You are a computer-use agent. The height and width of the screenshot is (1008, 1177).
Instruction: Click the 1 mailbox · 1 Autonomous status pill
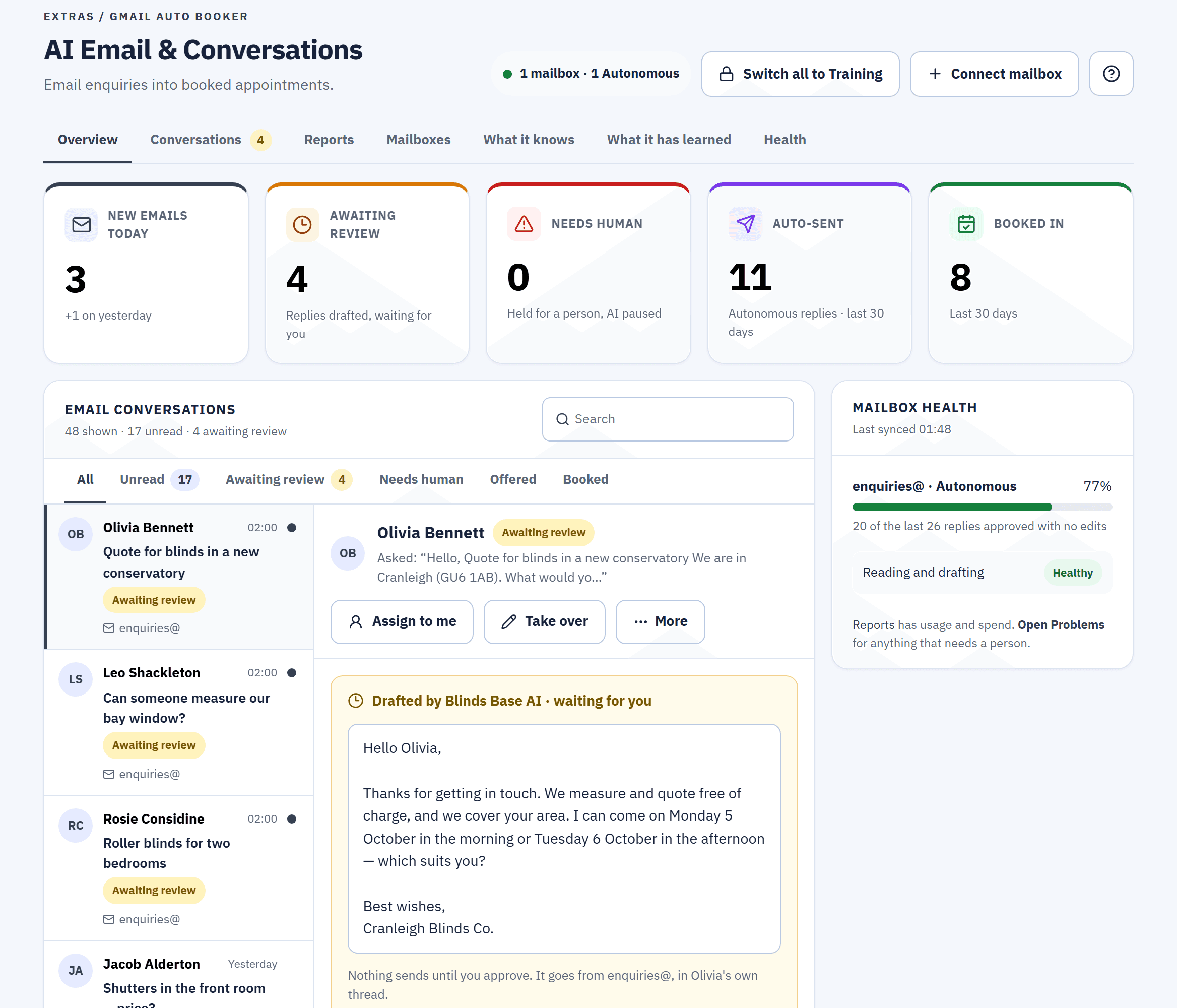click(x=591, y=74)
